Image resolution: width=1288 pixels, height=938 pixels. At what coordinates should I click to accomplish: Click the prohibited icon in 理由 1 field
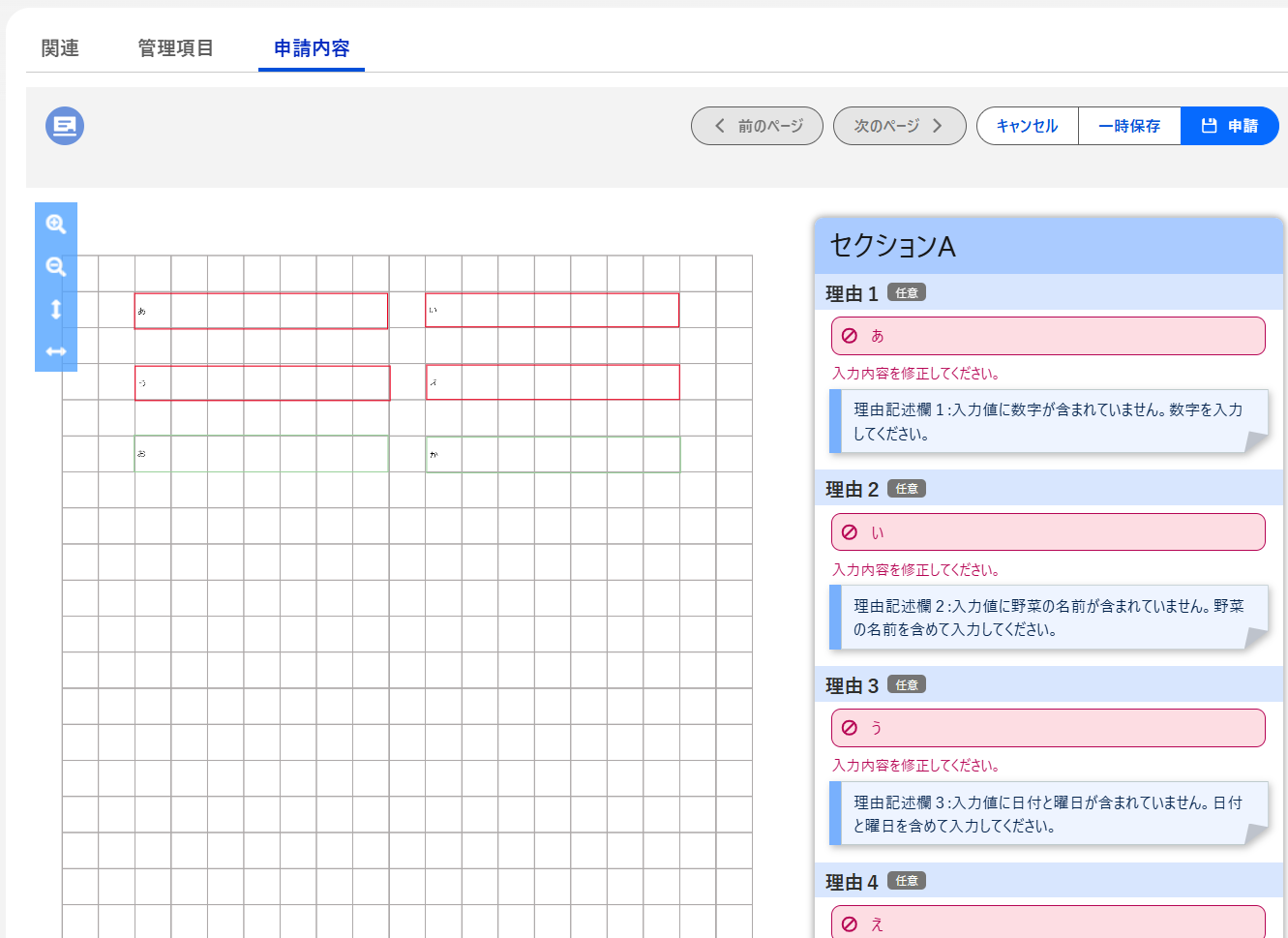pyautogui.click(x=850, y=336)
